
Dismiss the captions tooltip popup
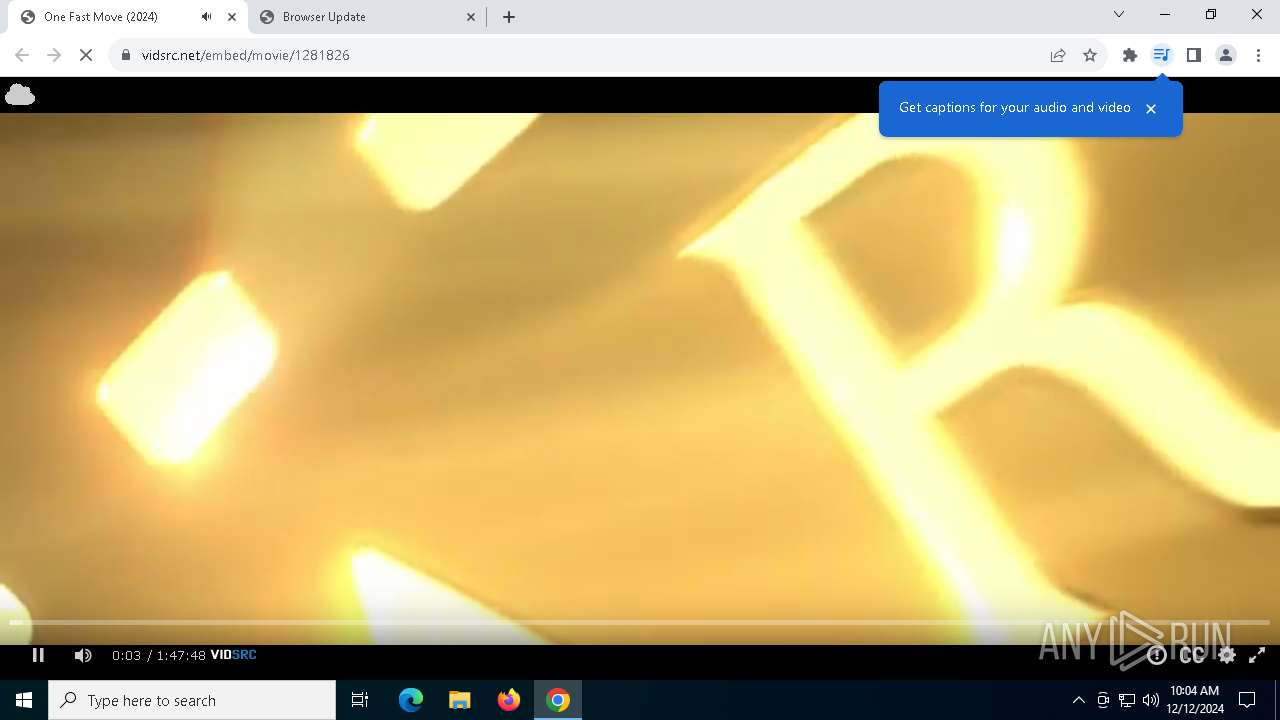coord(1151,108)
